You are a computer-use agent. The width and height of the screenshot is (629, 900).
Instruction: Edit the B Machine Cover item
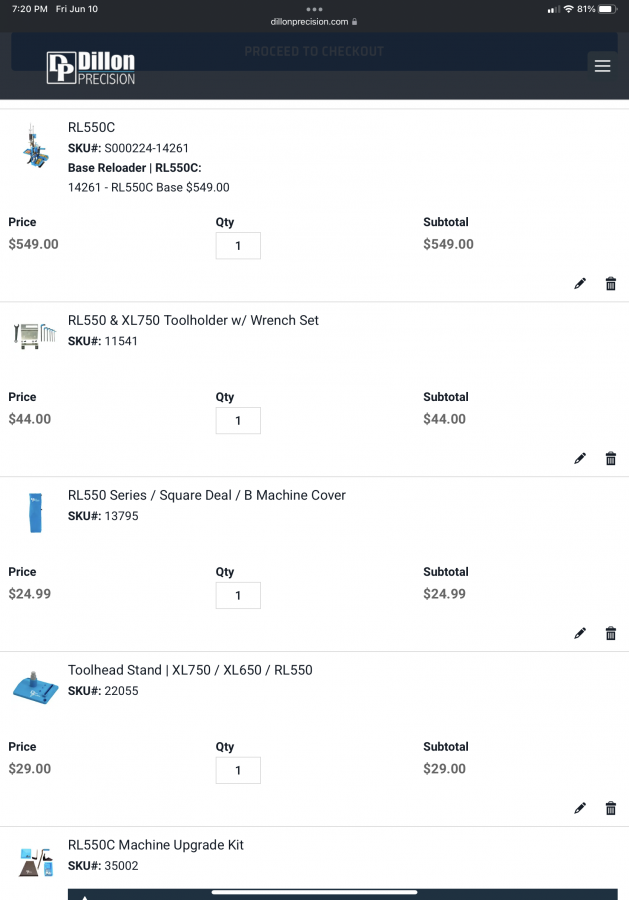[580, 634]
